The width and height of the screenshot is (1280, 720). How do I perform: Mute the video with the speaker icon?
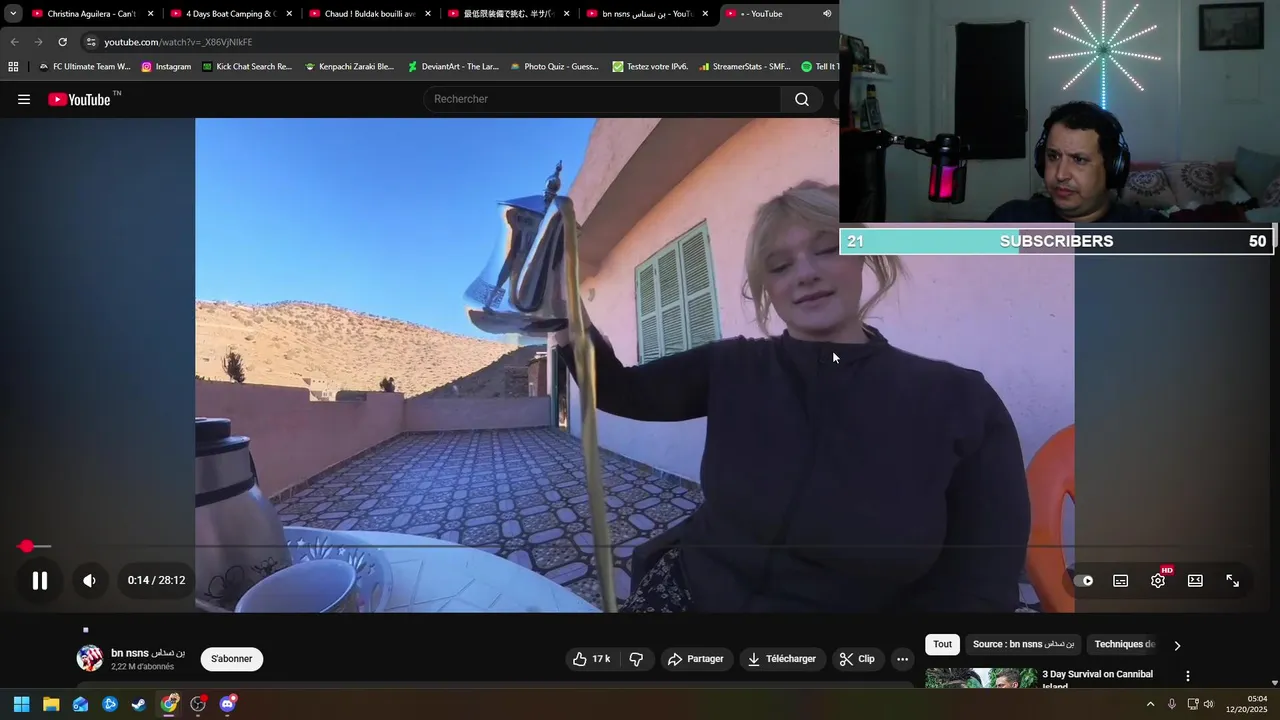90,580
